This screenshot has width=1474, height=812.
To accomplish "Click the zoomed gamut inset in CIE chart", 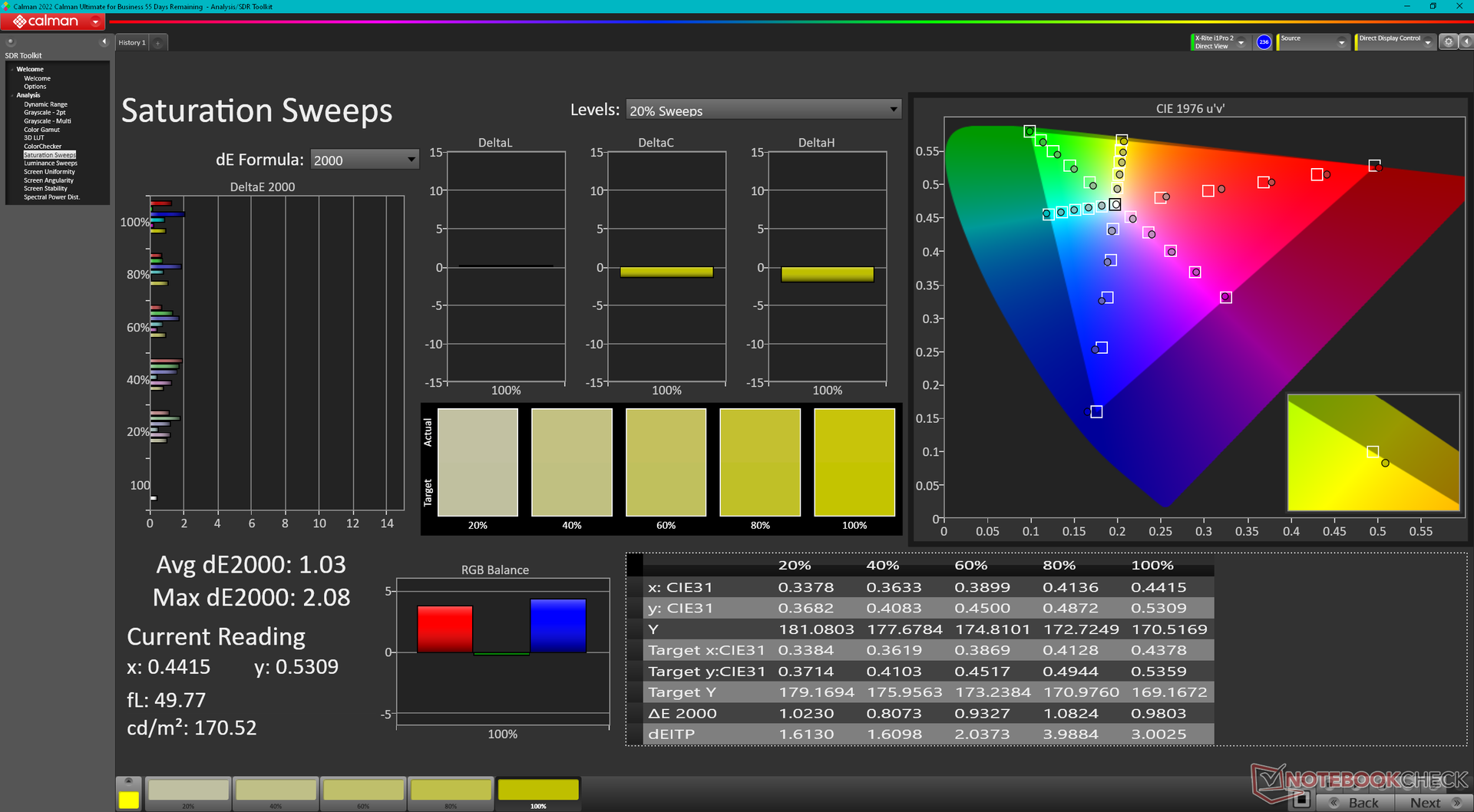I will point(1373,453).
